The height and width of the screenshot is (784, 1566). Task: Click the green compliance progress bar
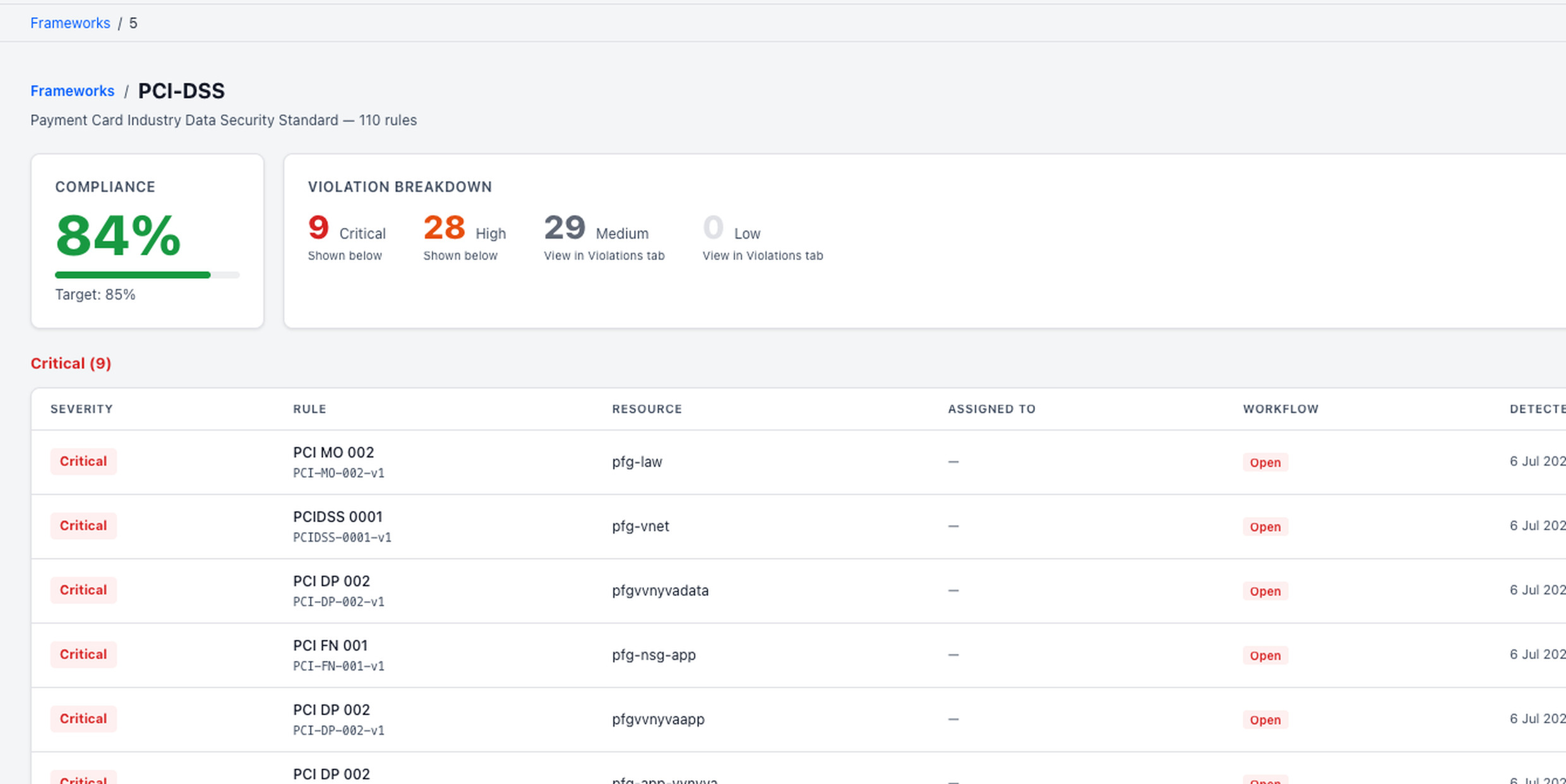147,275
